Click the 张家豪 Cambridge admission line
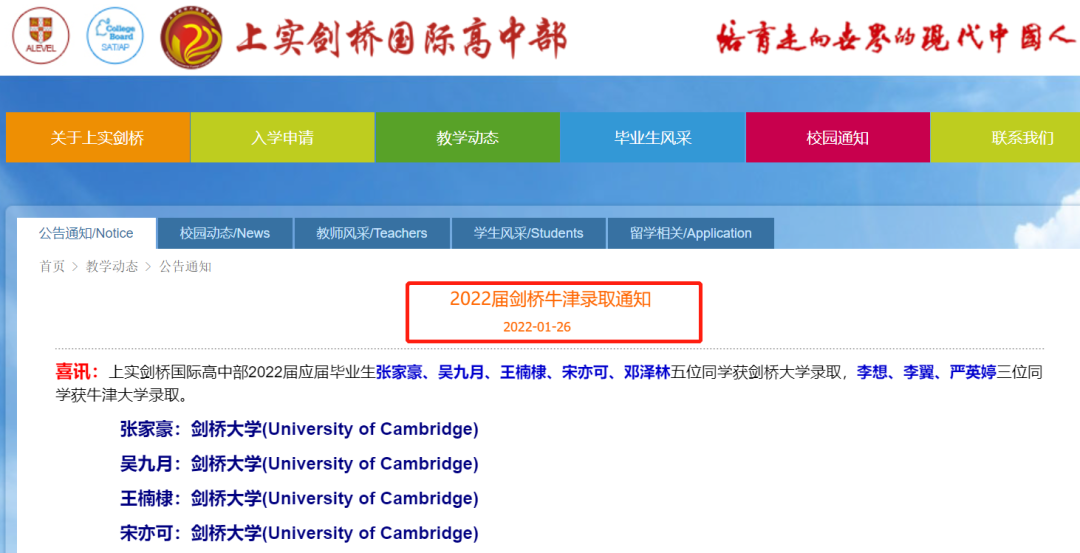The image size is (1080, 553). (299, 429)
